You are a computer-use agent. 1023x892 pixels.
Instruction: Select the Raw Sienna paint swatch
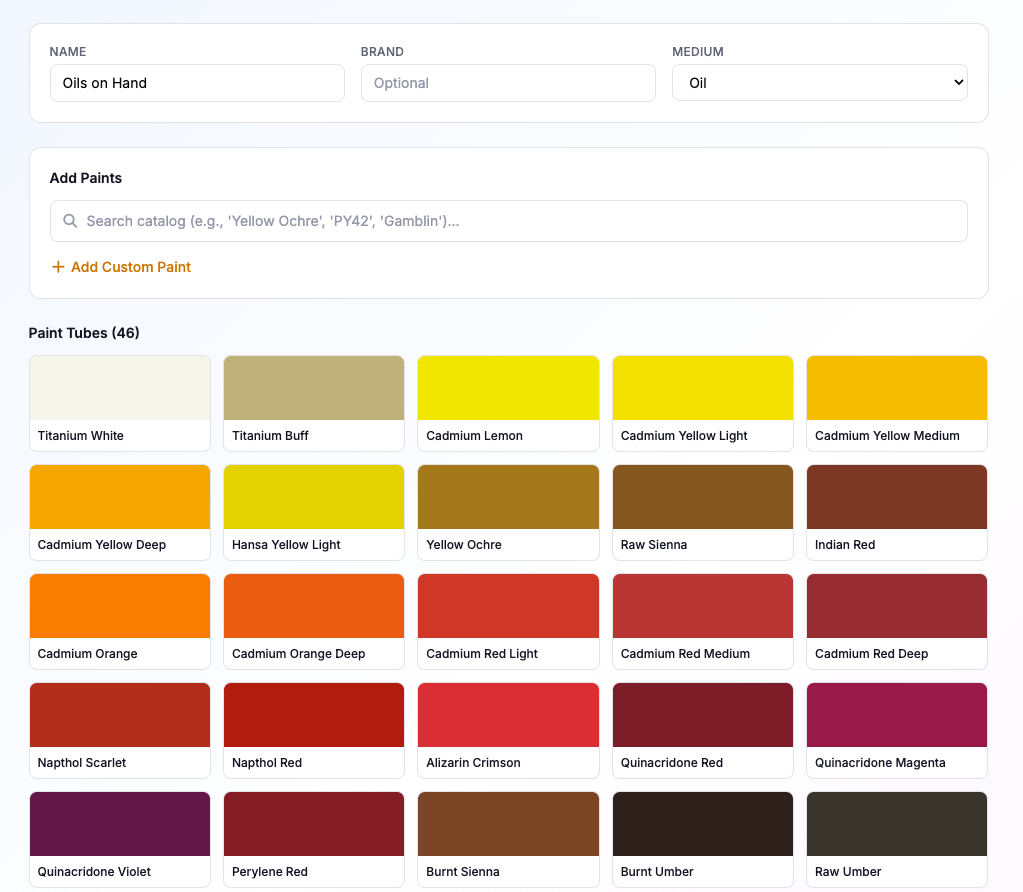[703, 497]
